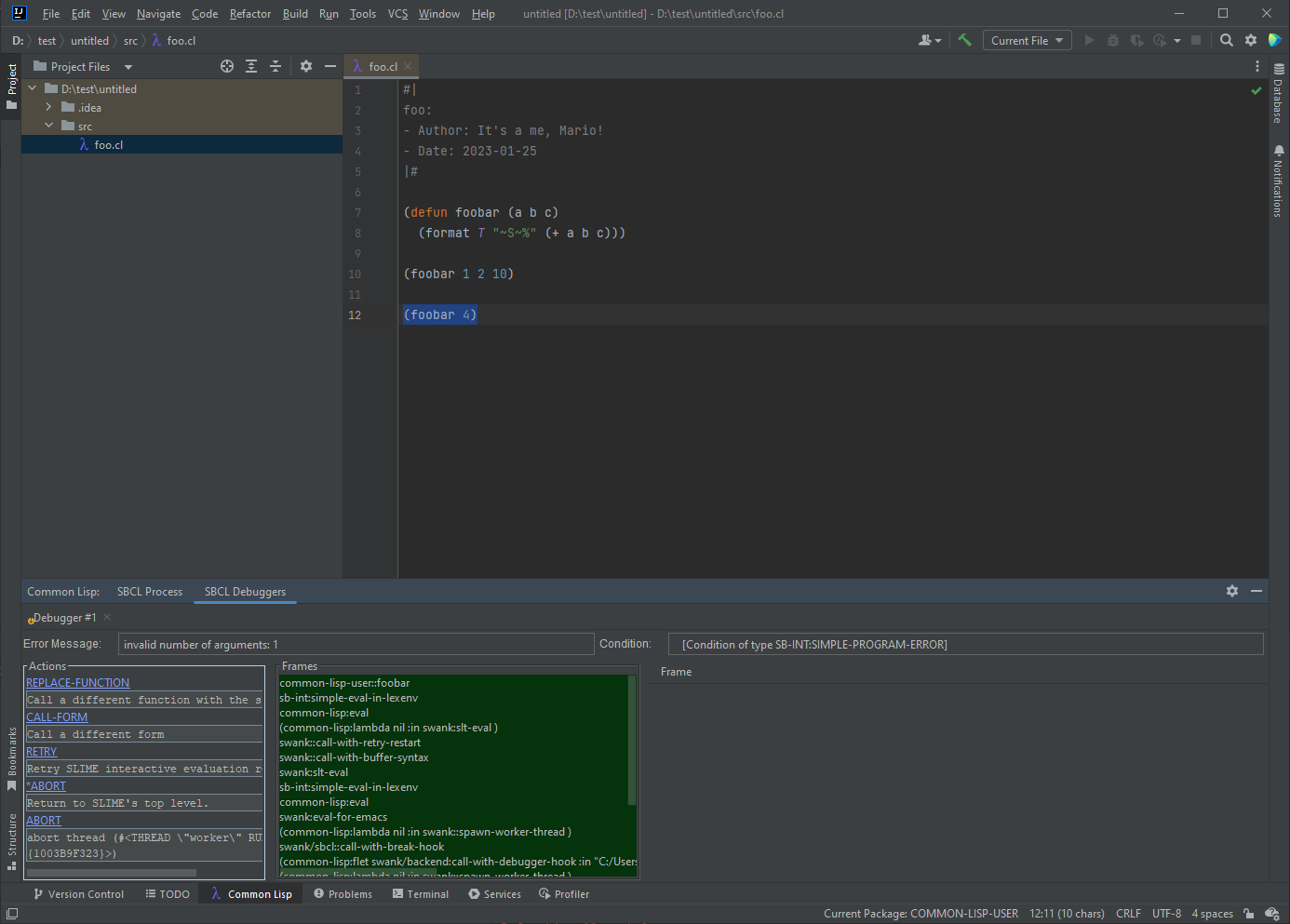
Task: Click the RETRY restart link
Action: (42, 752)
